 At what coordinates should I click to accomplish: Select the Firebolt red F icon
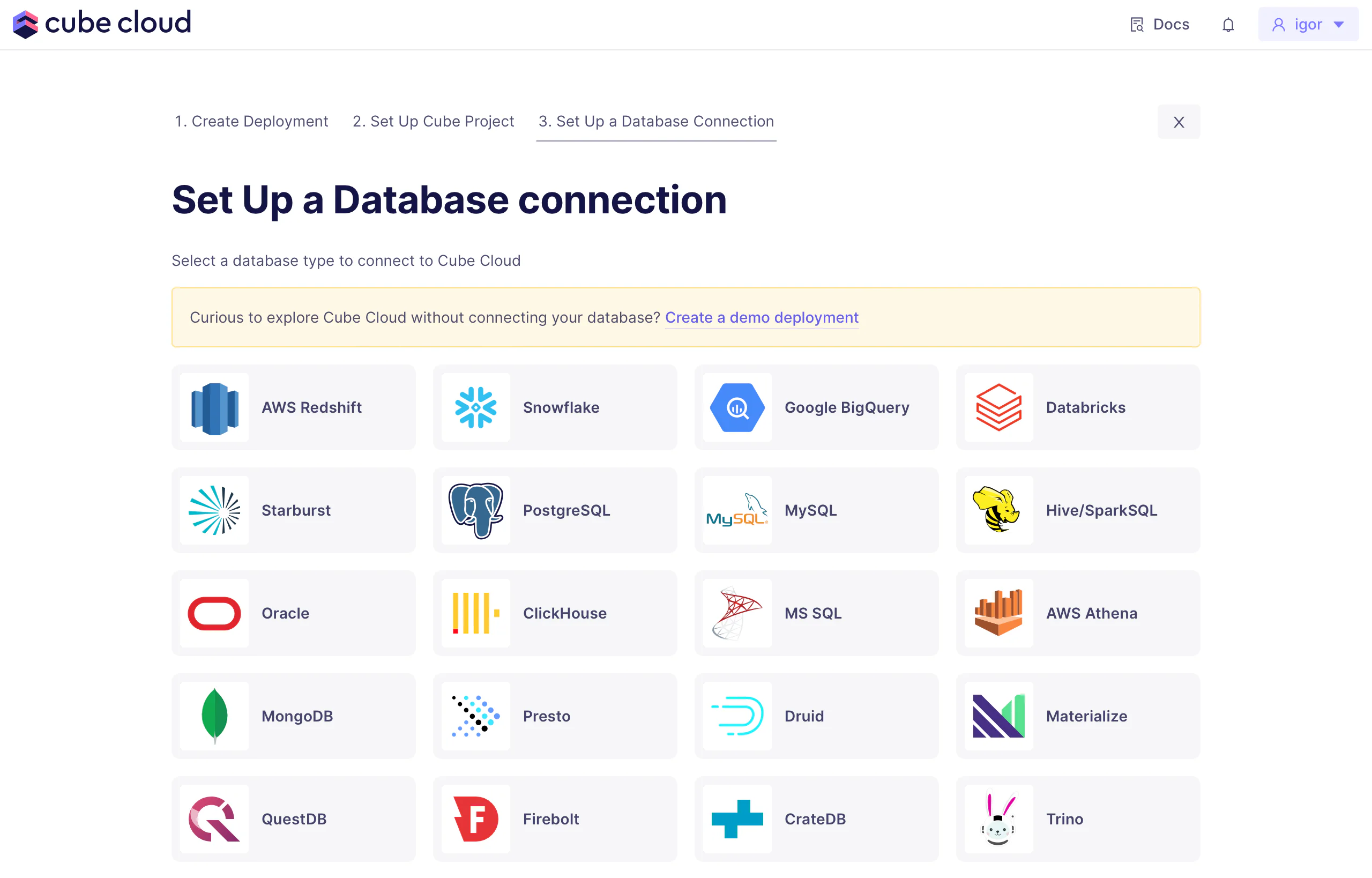click(475, 819)
